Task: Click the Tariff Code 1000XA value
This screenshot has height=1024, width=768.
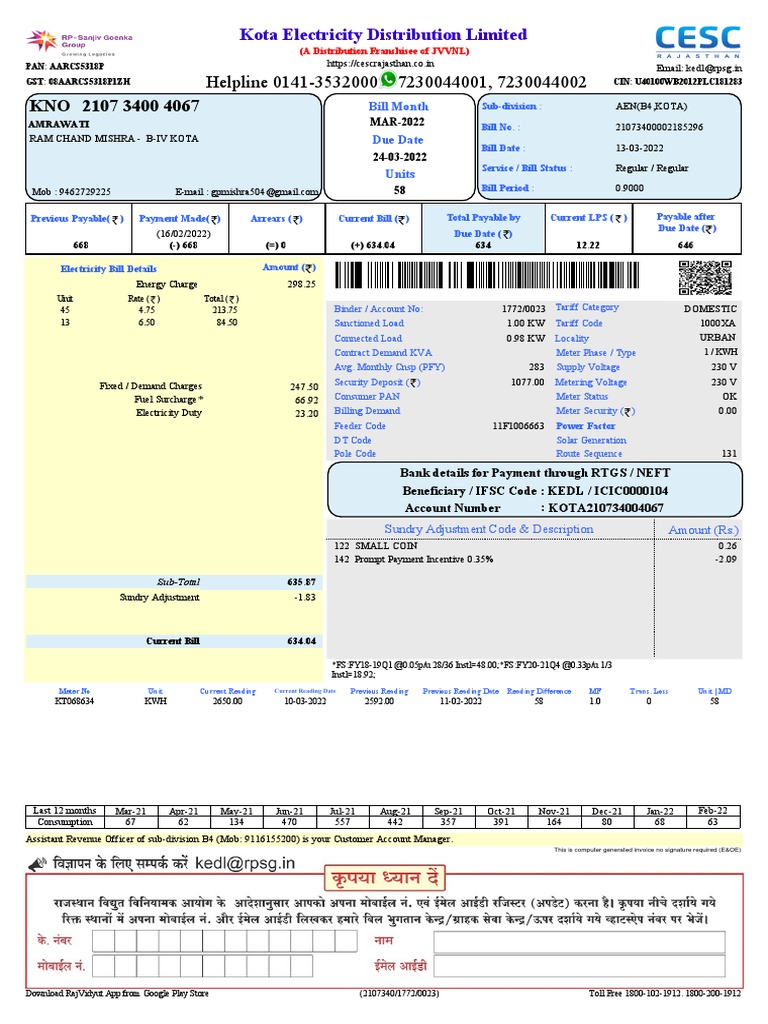Action: (x=718, y=324)
